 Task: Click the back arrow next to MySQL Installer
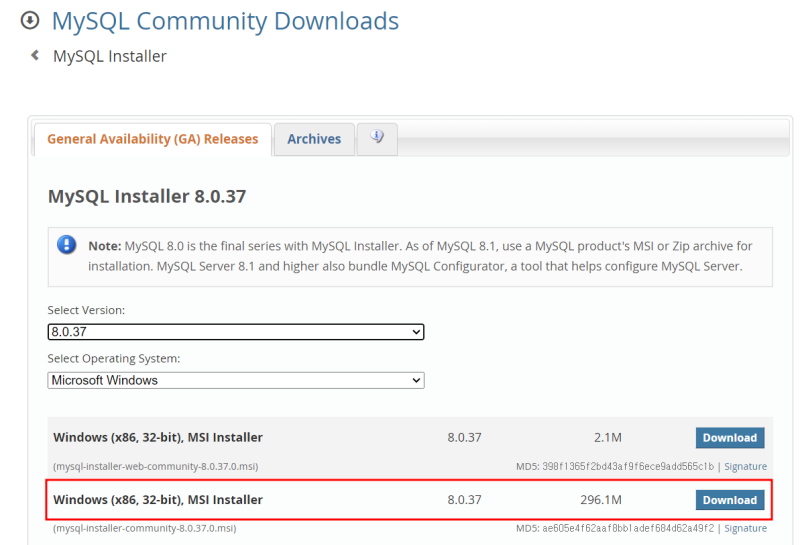tap(35, 55)
